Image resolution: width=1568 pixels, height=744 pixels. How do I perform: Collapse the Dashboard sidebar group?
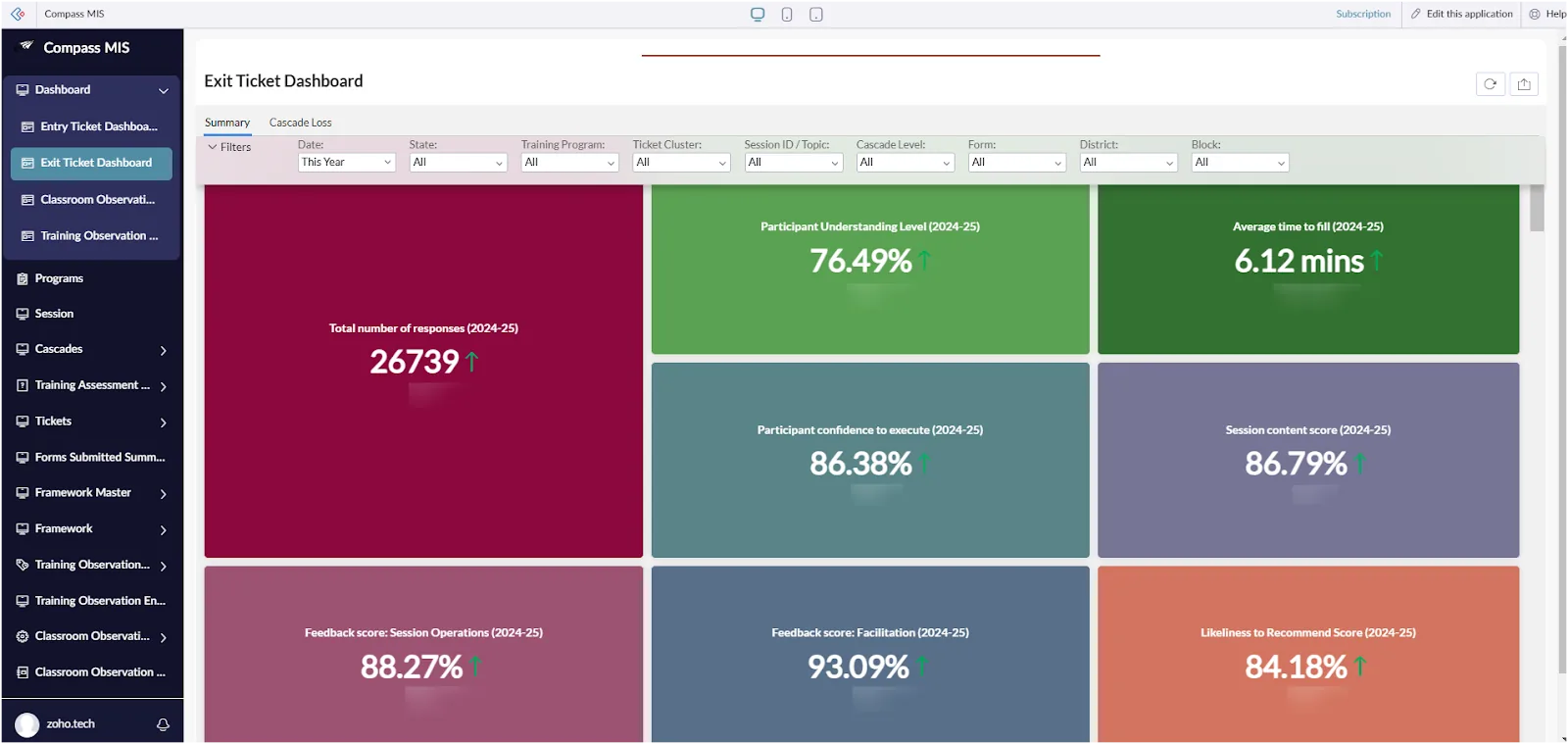pyautogui.click(x=164, y=90)
